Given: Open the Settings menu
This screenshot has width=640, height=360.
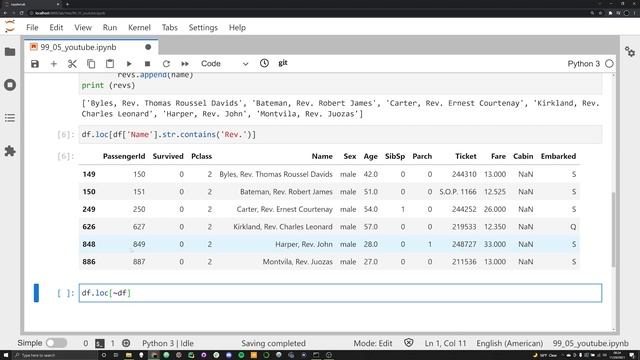Looking at the screenshot, I should coord(203,27).
